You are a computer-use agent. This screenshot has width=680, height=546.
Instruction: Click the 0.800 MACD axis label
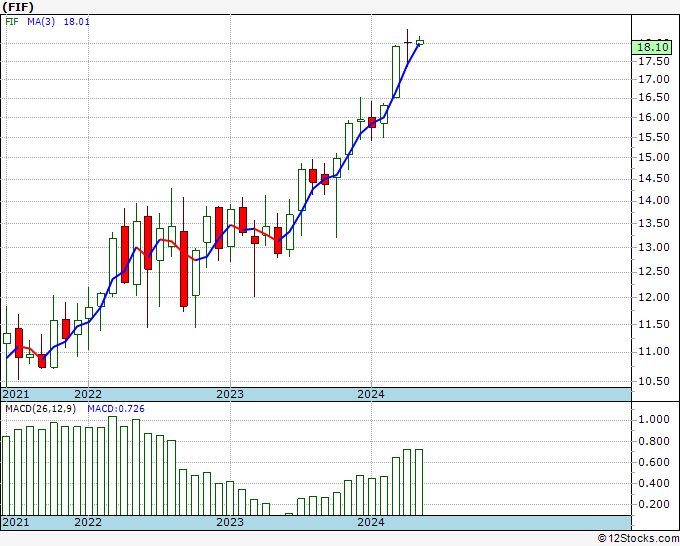[x=654, y=441]
